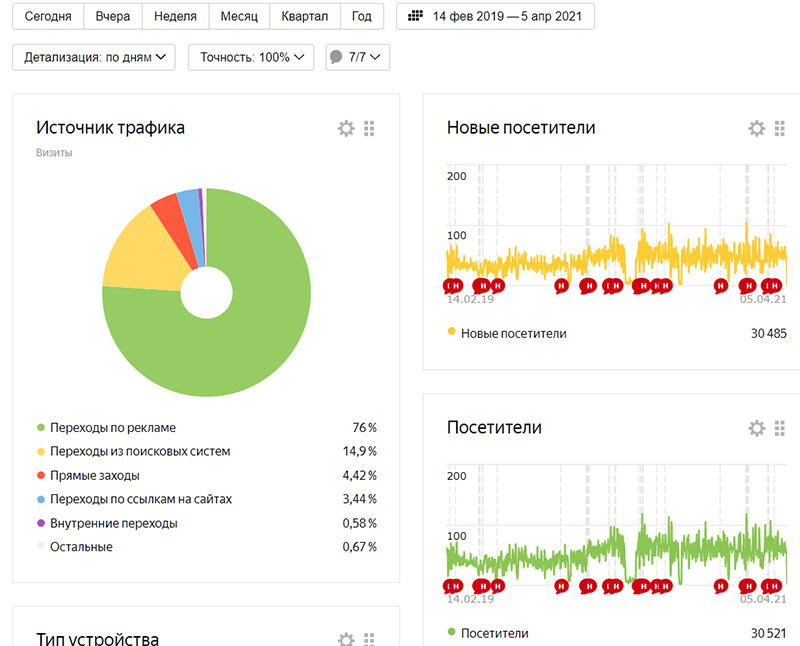Toggle Переходы по рекламе legend item
The width and height of the screenshot is (800, 646).
[x=112, y=427]
